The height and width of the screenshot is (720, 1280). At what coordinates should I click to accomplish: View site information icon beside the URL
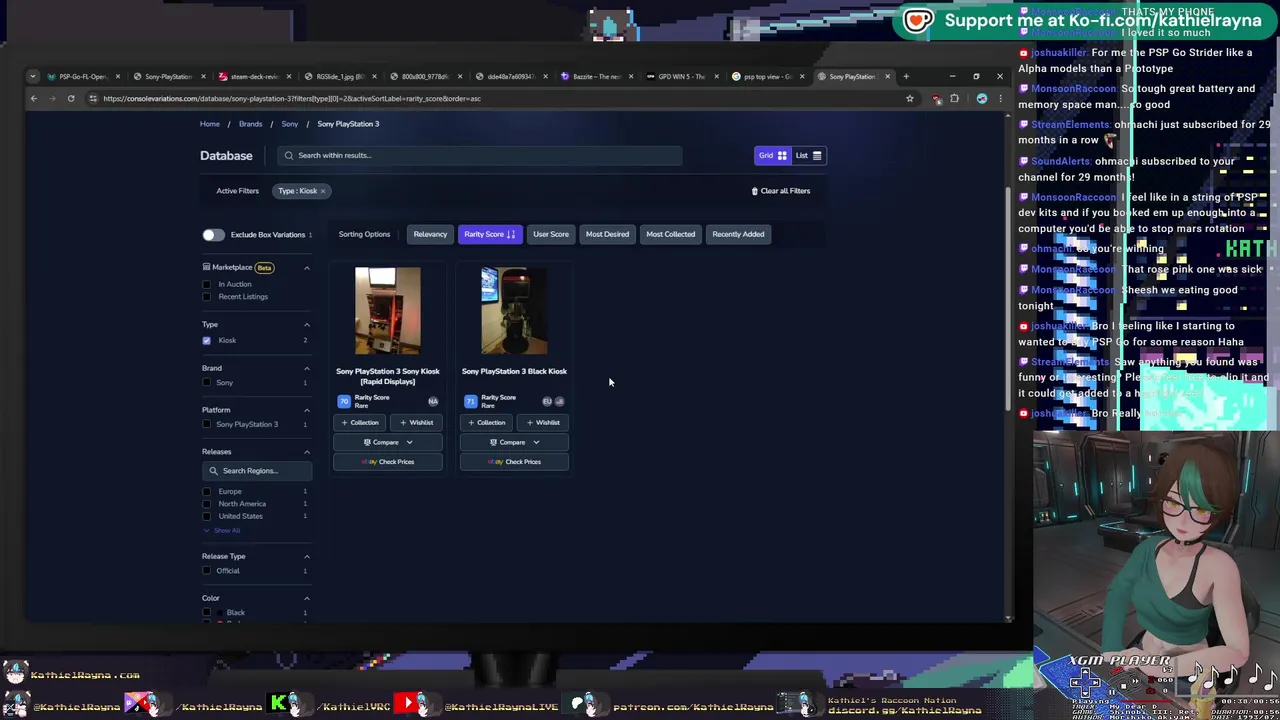[x=92, y=99]
